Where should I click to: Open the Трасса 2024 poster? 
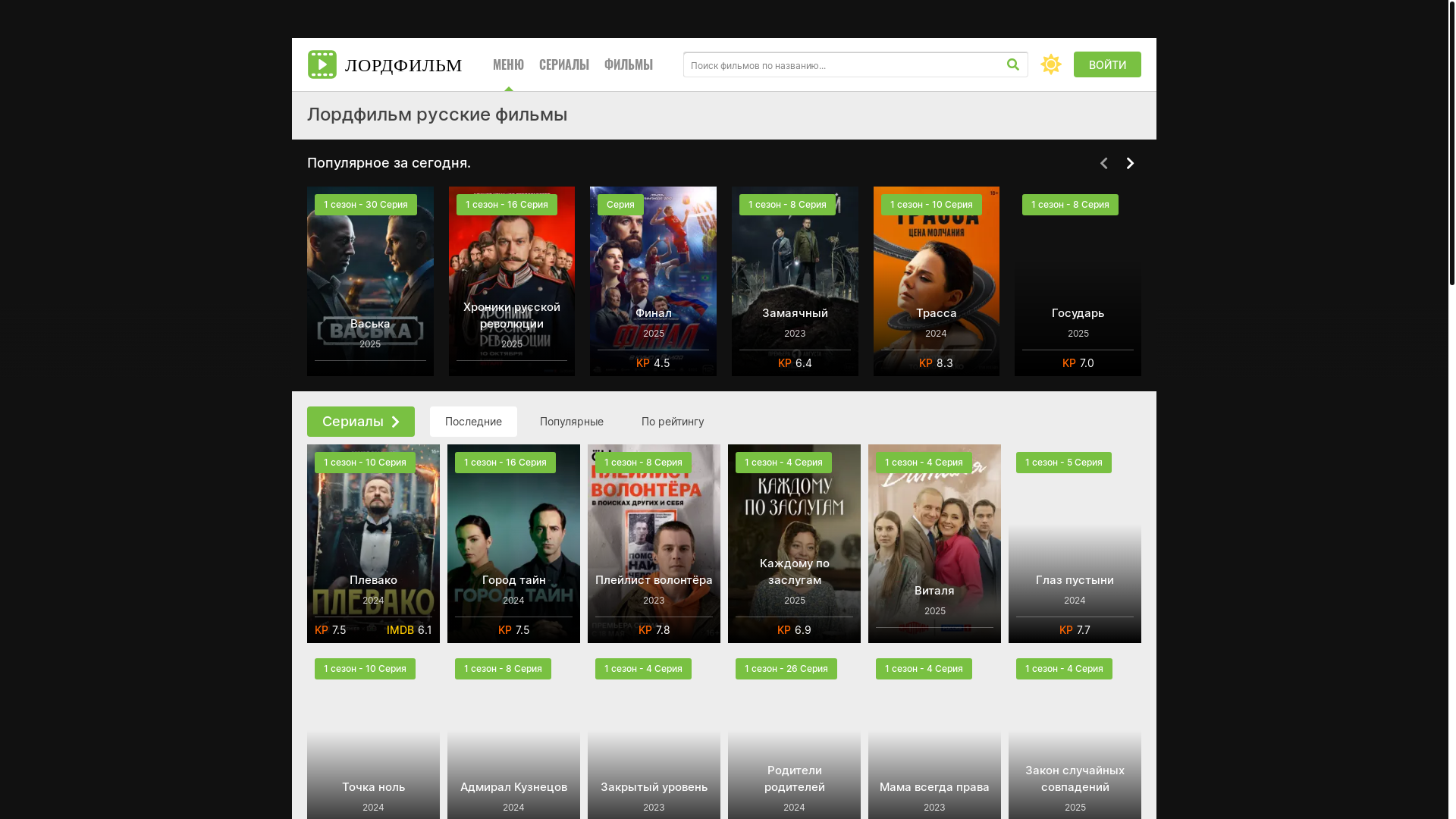937,281
